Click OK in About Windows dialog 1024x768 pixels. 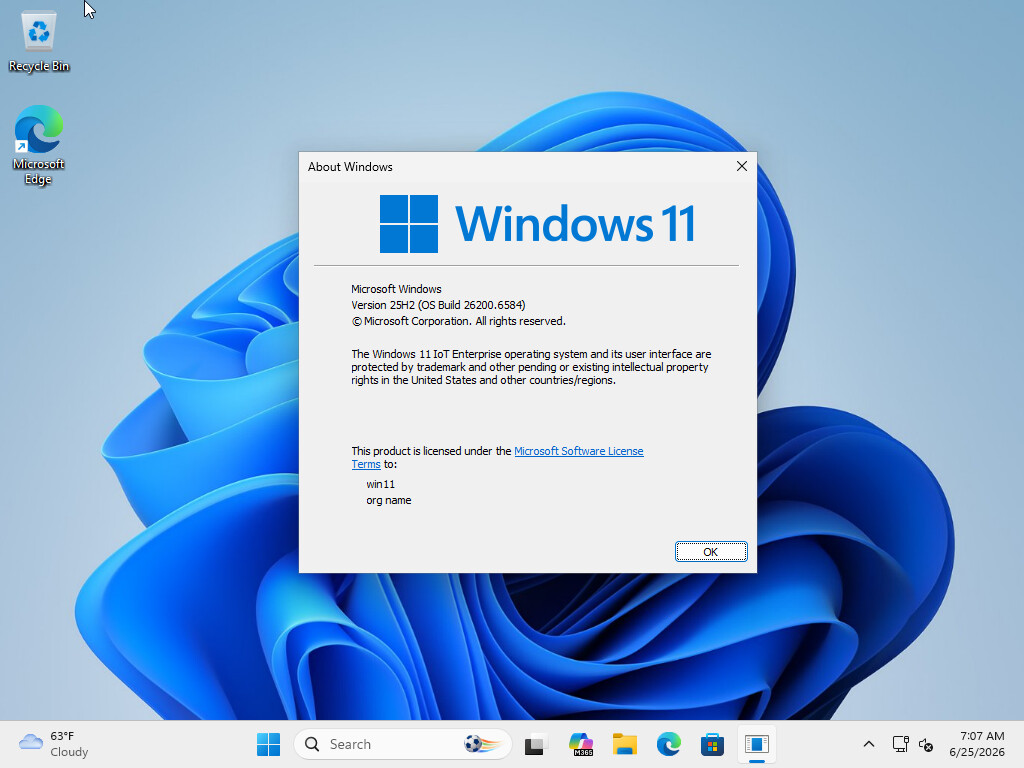(x=711, y=552)
